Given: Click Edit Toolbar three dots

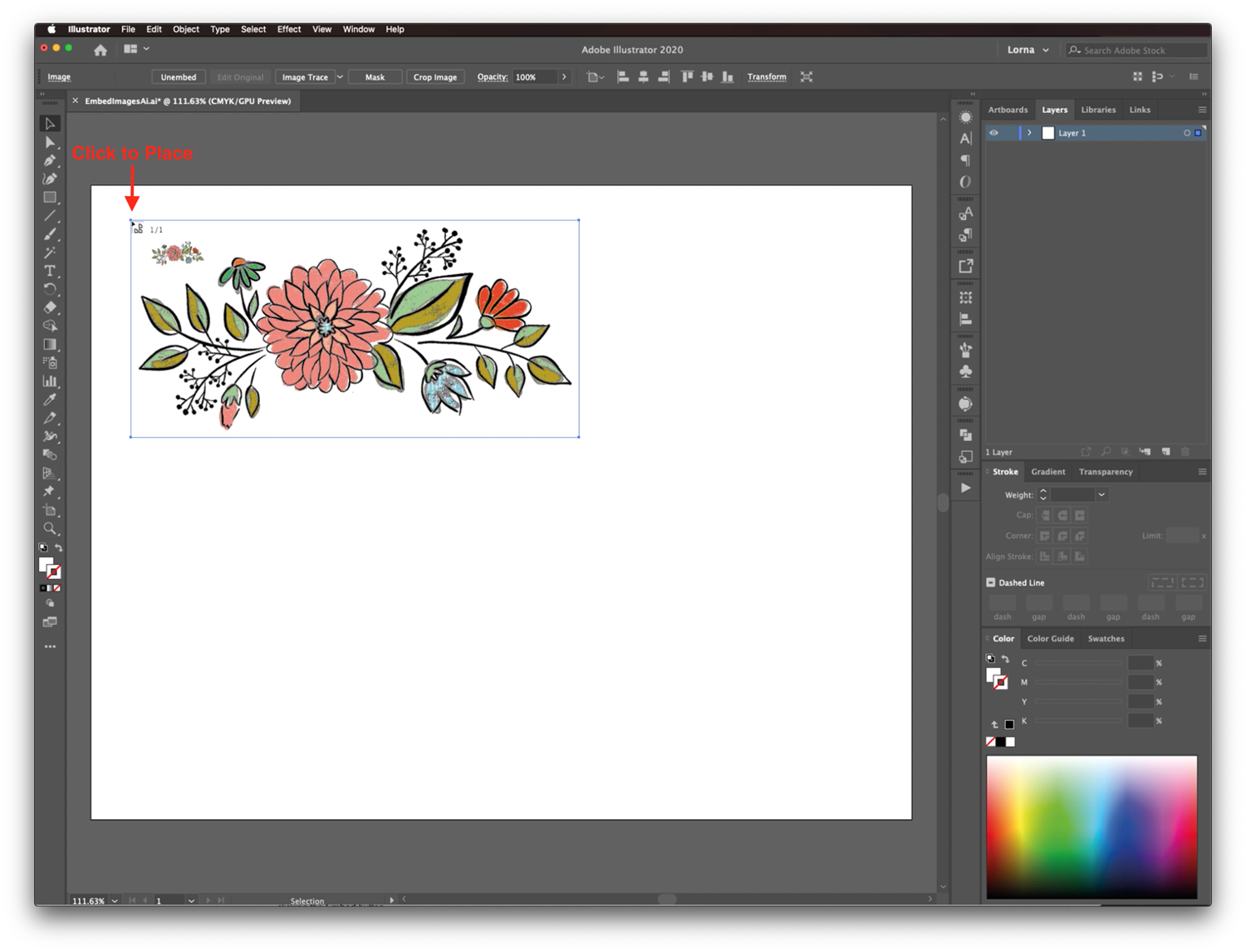Looking at the screenshot, I should [x=50, y=646].
